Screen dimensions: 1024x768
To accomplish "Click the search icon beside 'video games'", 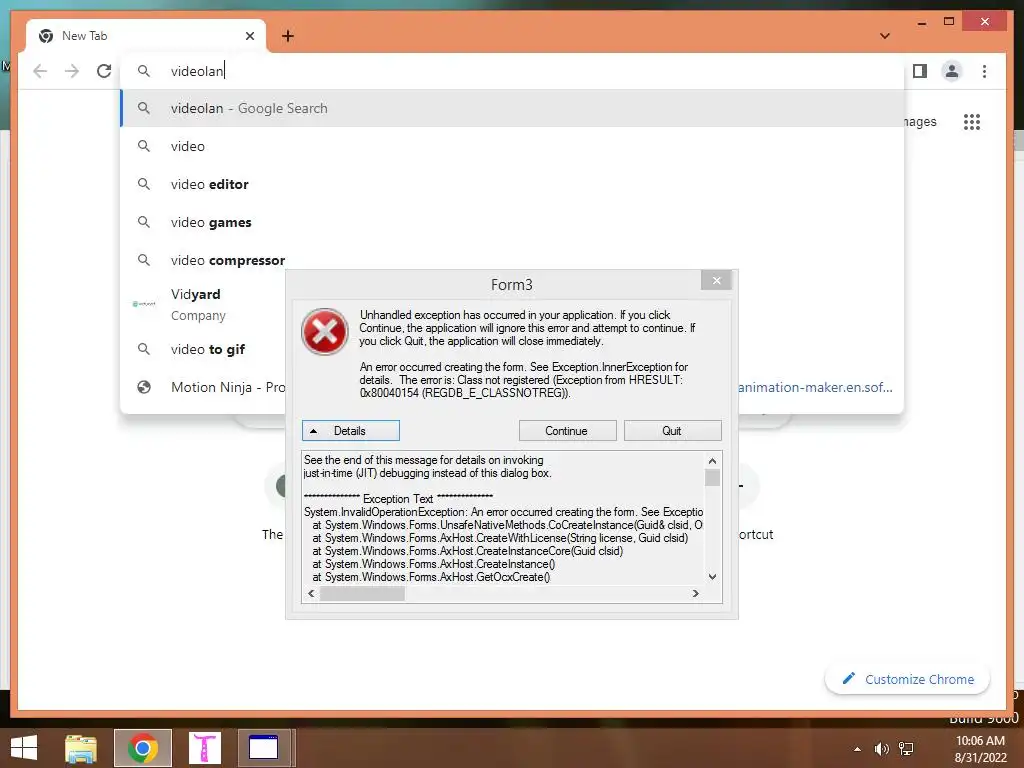I will point(144,222).
